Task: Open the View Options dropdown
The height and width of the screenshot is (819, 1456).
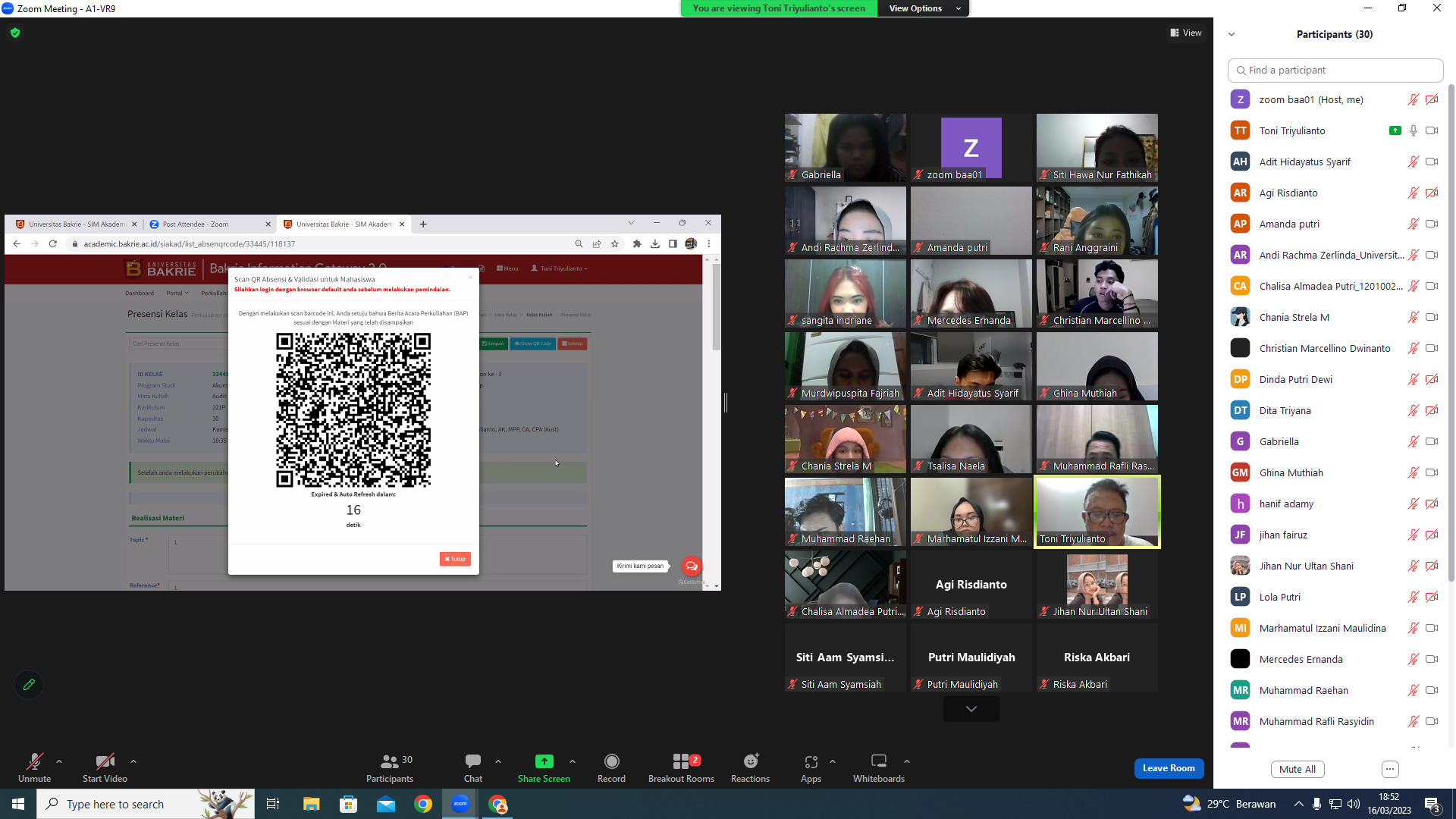Action: coord(924,8)
